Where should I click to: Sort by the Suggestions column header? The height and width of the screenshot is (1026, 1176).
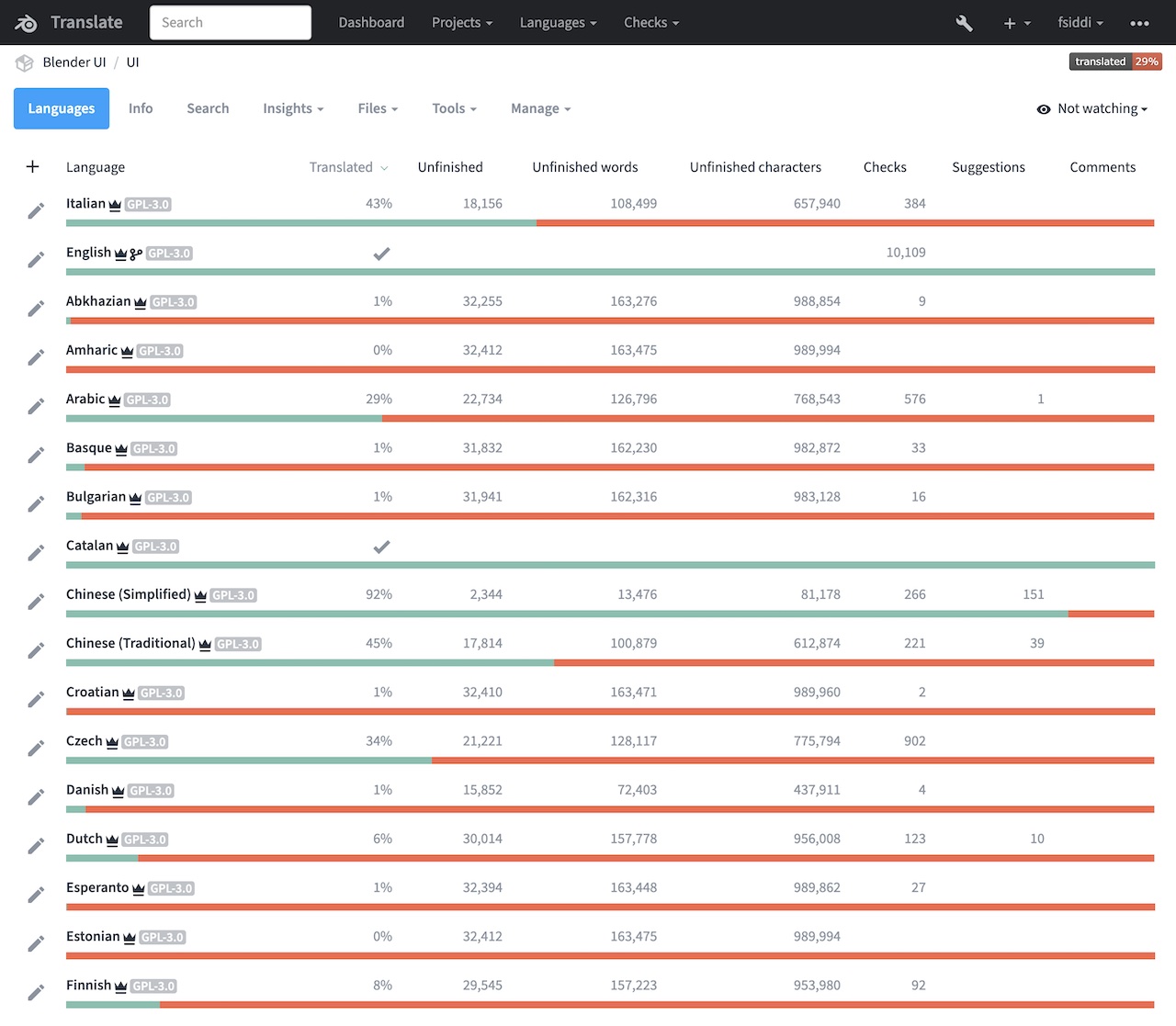(x=989, y=167)
